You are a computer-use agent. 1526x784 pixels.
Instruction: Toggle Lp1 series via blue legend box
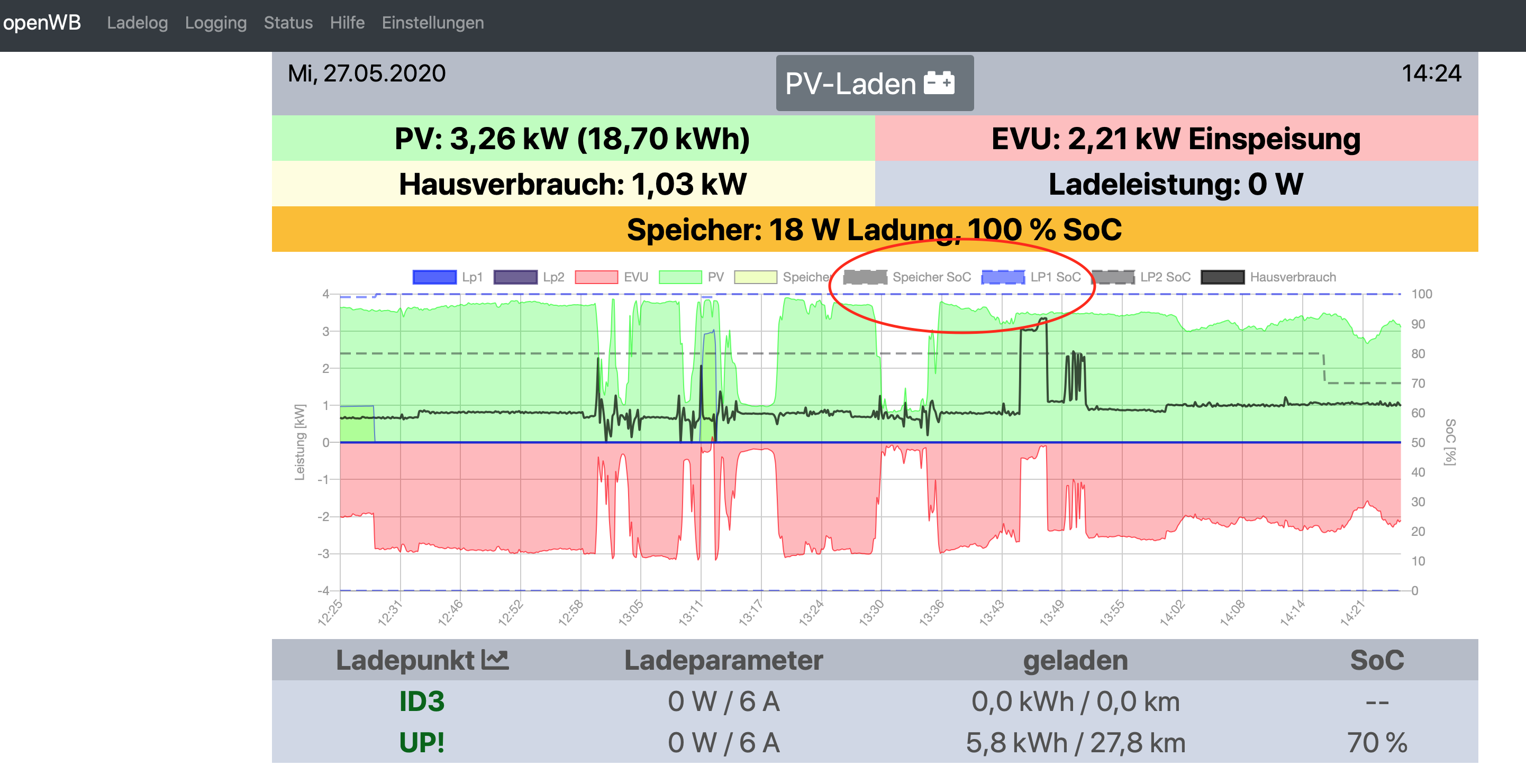434,277
